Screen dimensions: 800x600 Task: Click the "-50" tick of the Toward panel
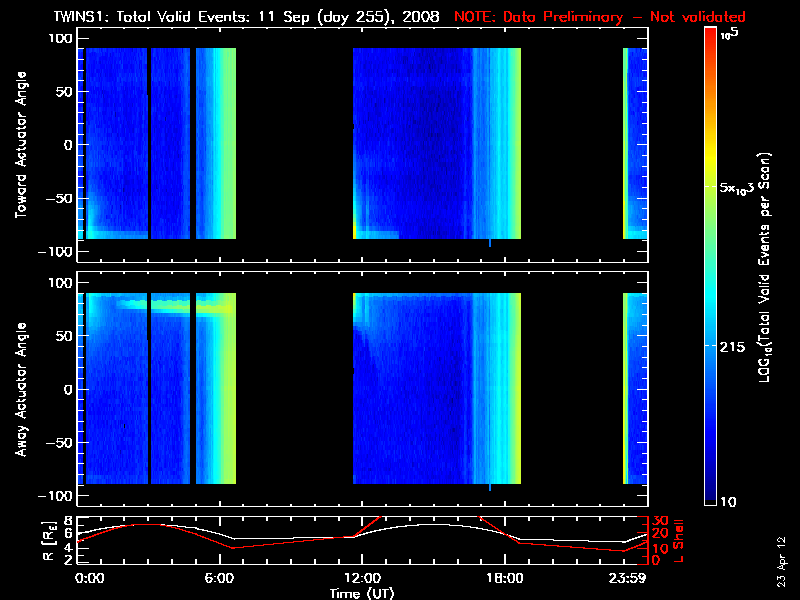pos(59,198)
